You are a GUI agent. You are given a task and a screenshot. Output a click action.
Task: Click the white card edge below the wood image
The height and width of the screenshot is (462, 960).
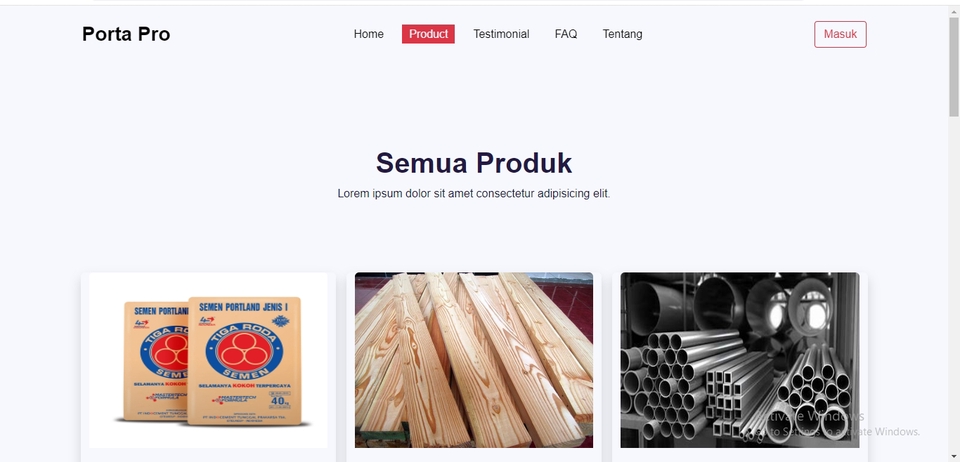[x=474, y=455]
